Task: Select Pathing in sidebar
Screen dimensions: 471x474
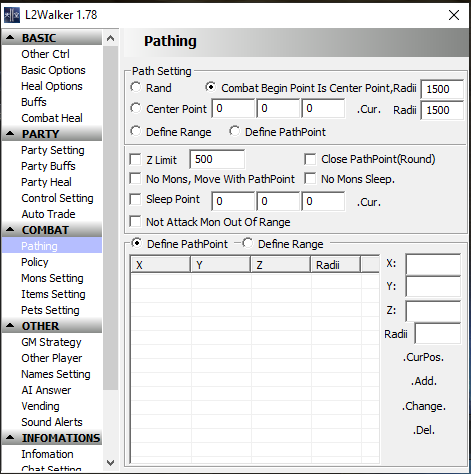Action: point(52,246)
